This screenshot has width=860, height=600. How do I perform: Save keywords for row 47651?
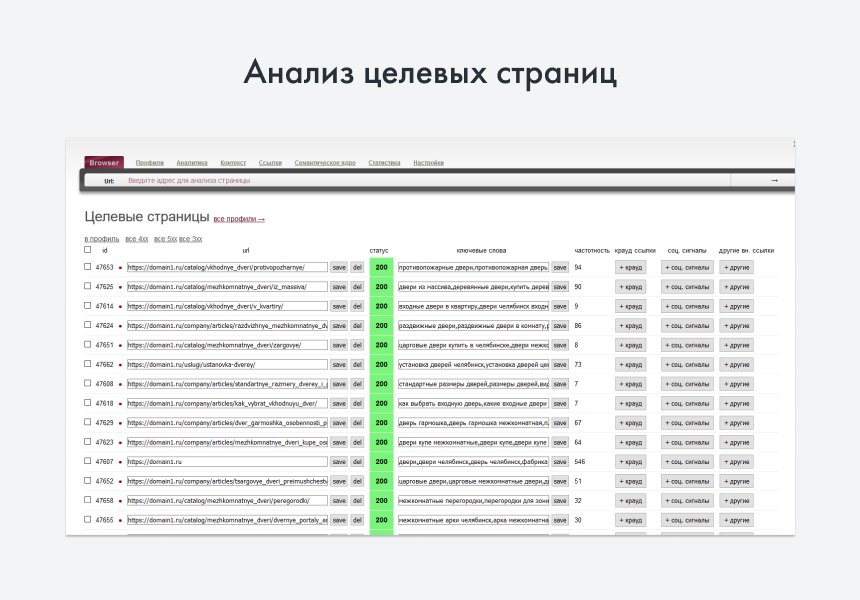click(x=560, y=346)
